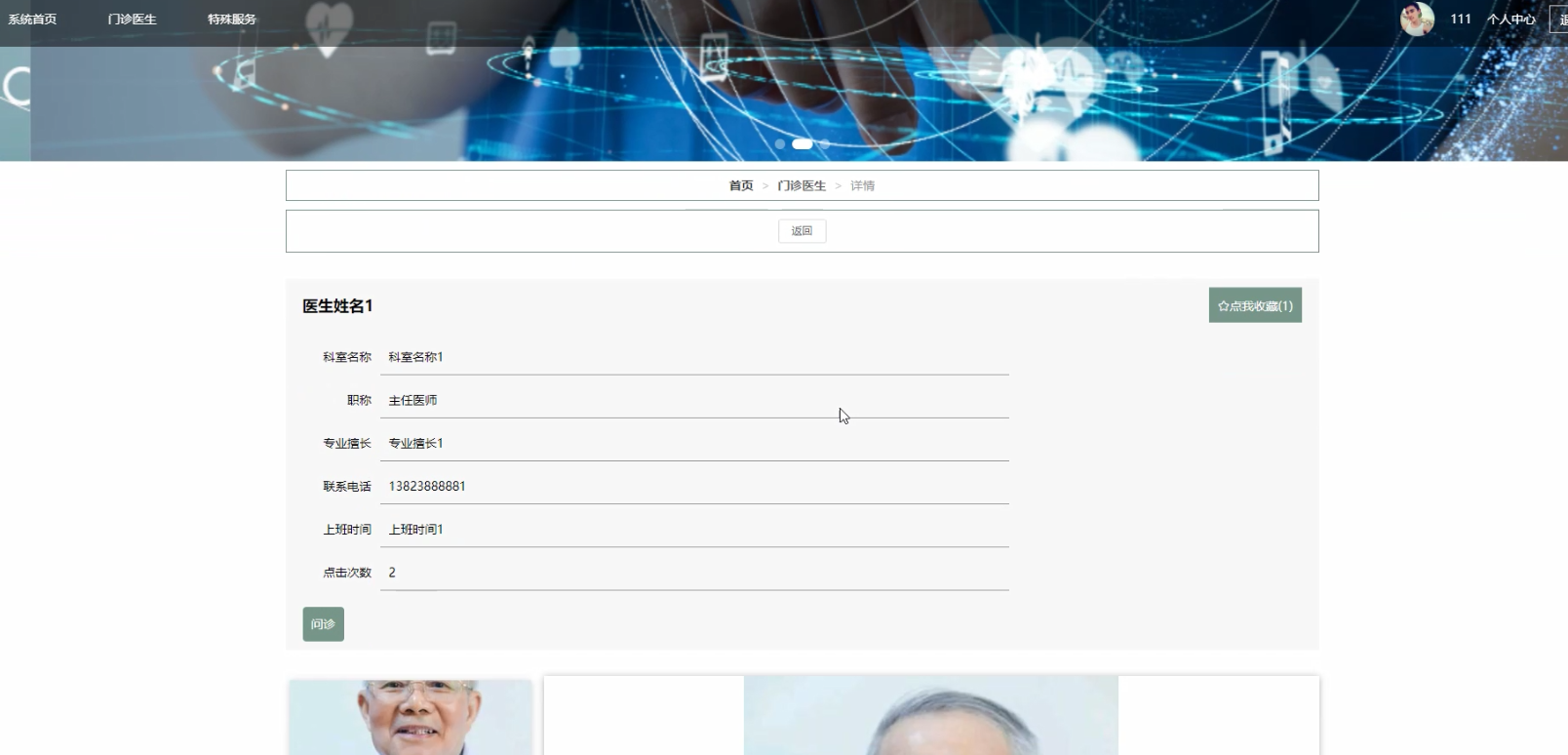Click the user avatar picture

1417,19
